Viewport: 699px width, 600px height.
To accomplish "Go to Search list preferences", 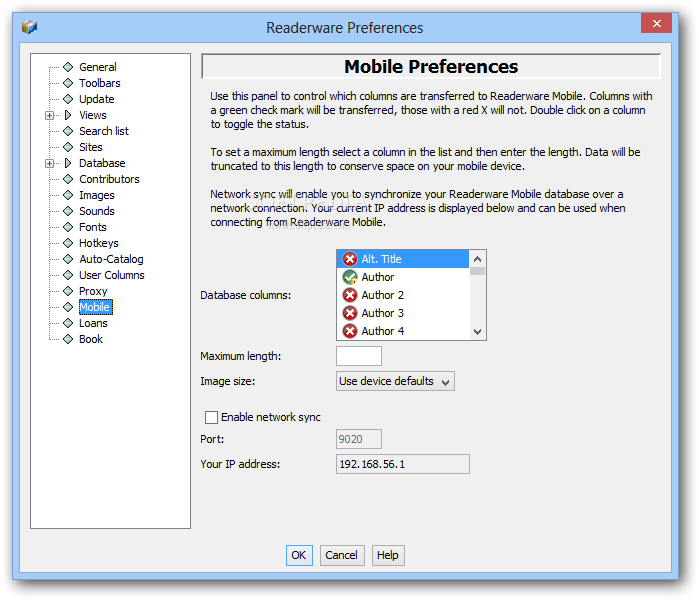I will (104, 131).
